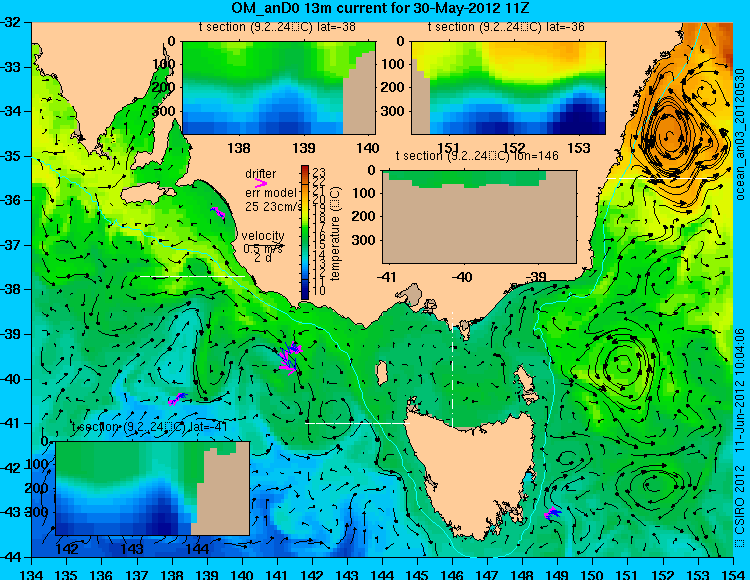Click the '154' label on the bottom longitude axis
750x580 pixels.
[x=733, y=573]
